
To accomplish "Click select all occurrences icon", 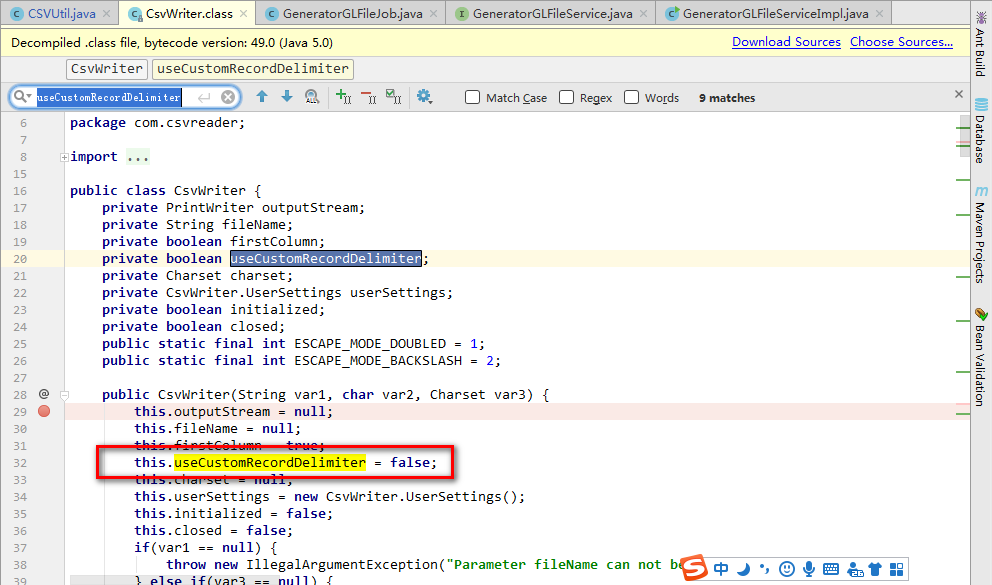I will click(x=393, y=97).
